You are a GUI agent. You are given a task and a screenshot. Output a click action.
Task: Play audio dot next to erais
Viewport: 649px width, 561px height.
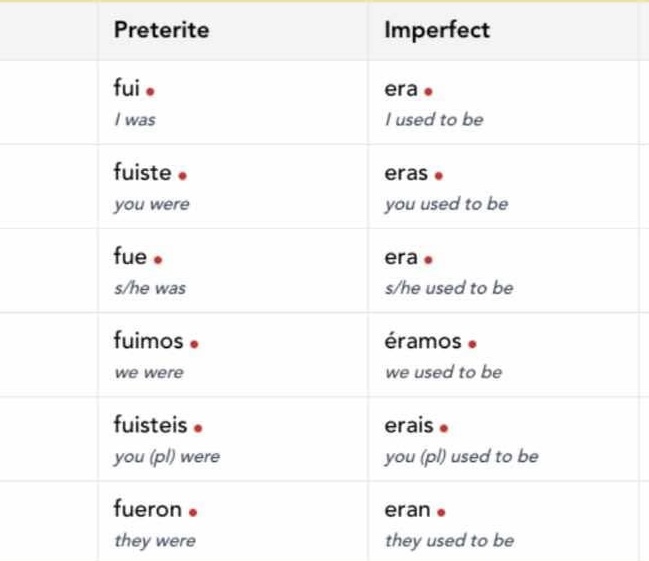pos(444,428)
